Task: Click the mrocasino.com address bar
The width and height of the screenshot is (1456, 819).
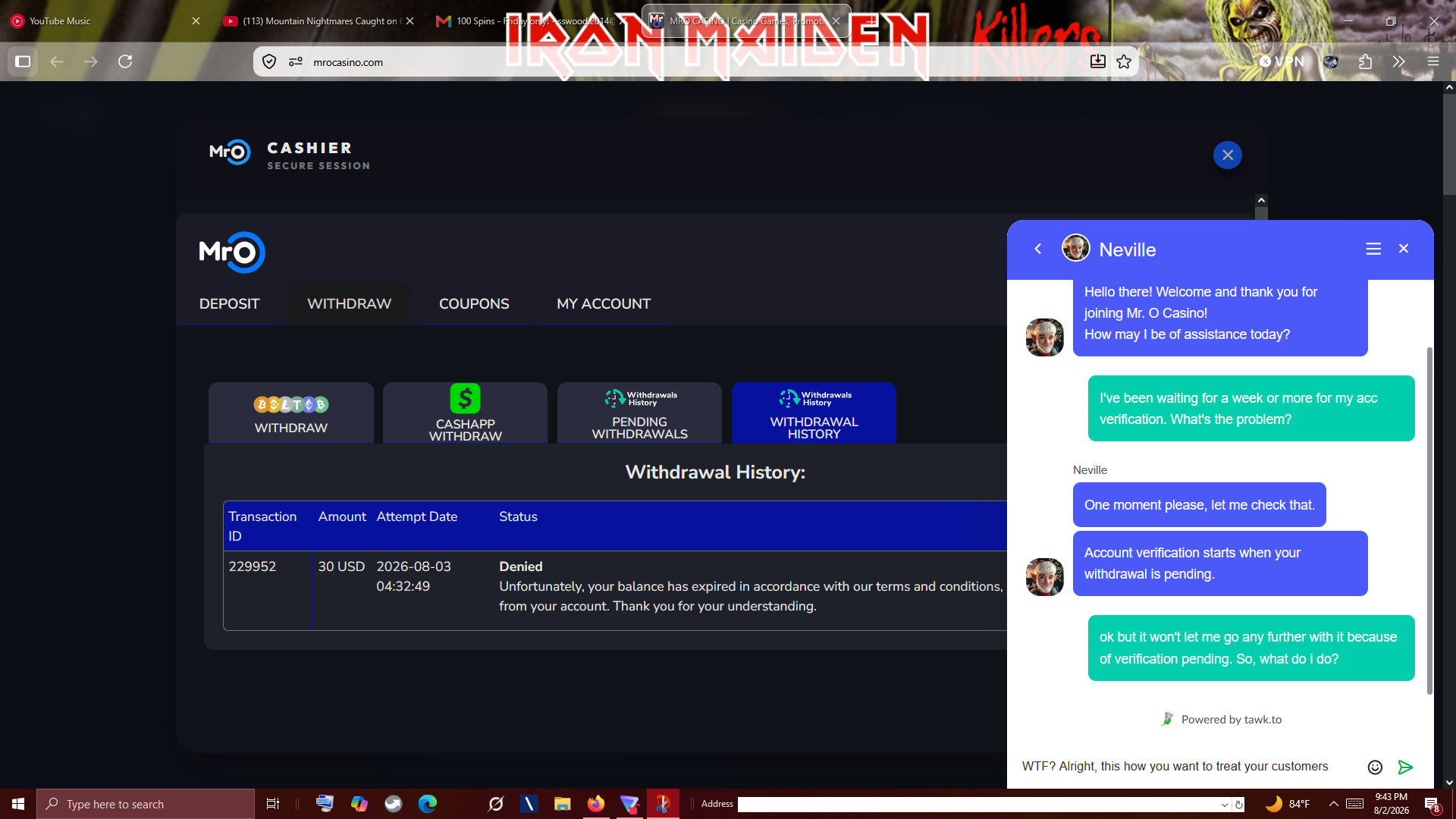Action: click(x=698, y=61)
